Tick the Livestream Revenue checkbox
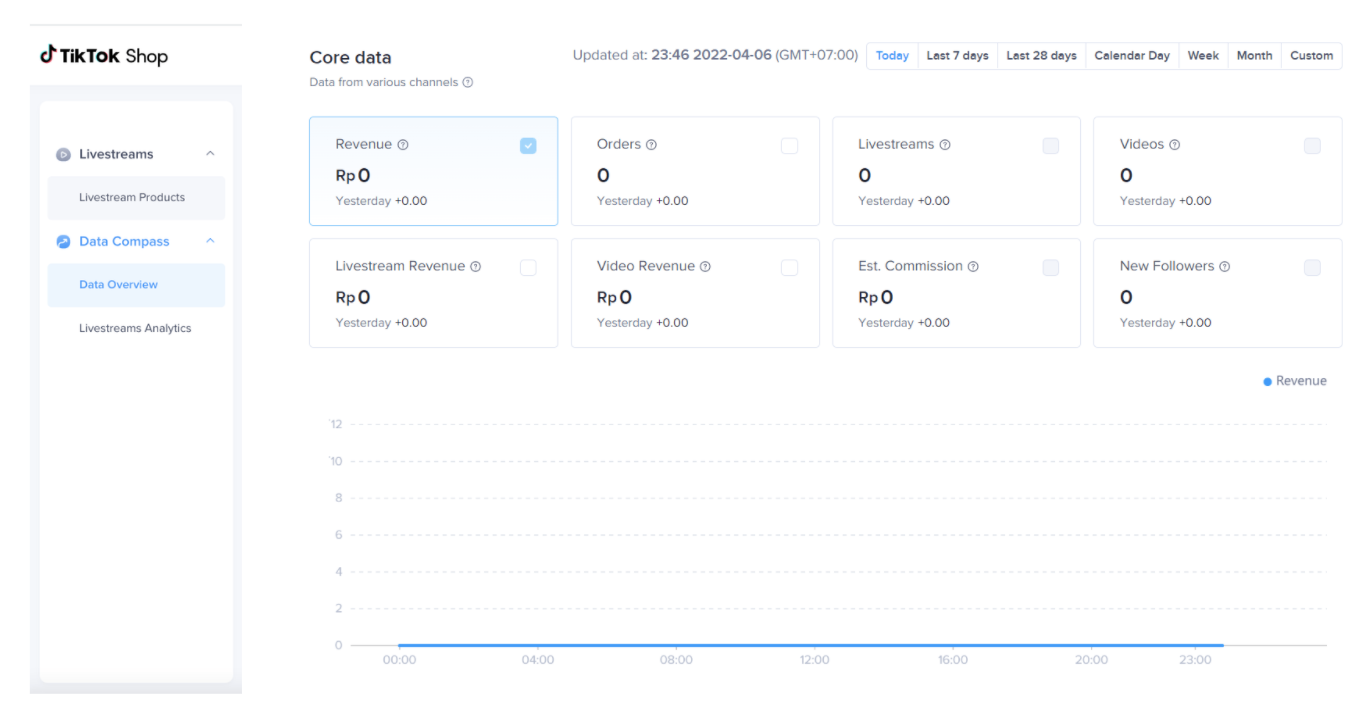 coord(528,268)
